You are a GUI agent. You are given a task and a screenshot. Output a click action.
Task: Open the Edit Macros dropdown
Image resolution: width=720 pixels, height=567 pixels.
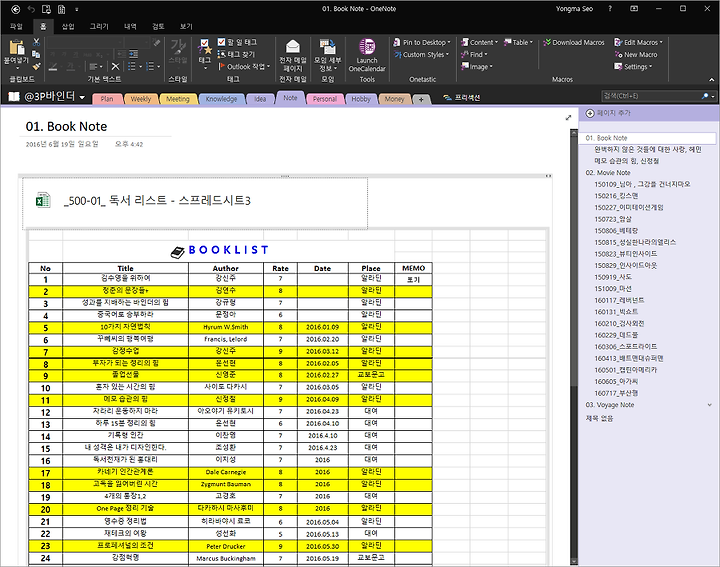[x=639, y=42]
